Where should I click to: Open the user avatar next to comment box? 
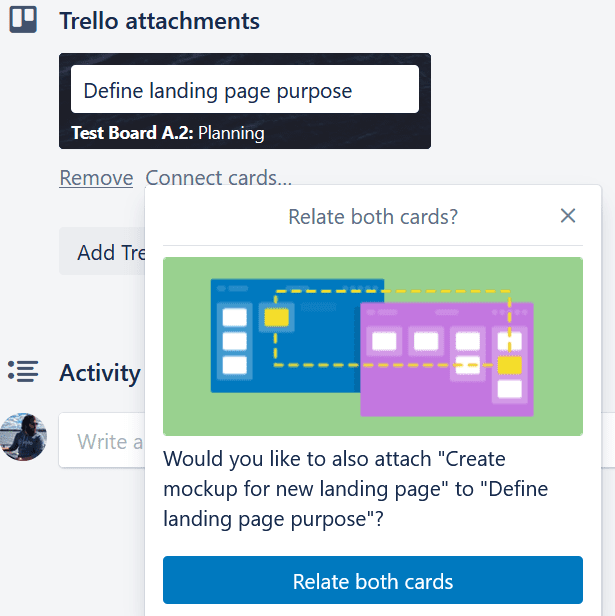pyautogui.click(x=23, y=437)
